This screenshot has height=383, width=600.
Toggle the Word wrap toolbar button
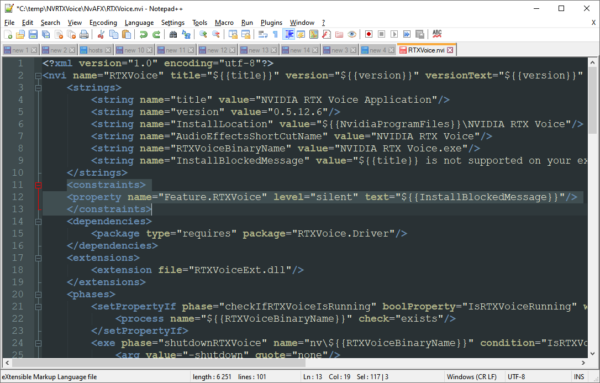262,34
